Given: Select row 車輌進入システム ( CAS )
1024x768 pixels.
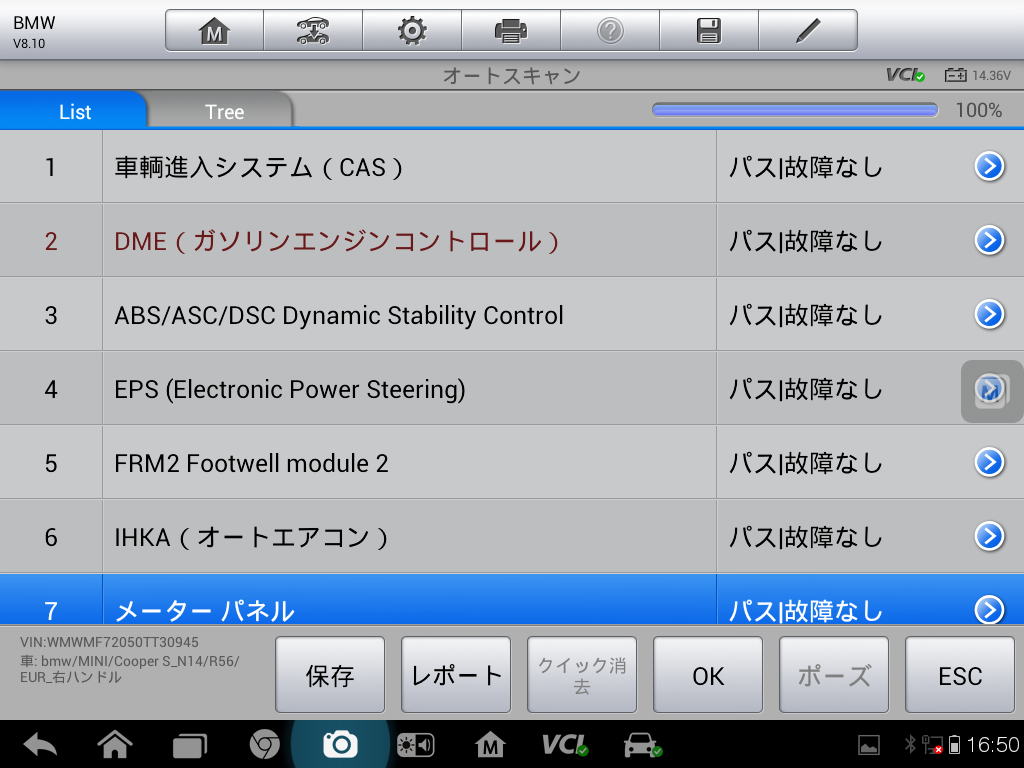Looking at the screenshot, I should (x=512, y=167).
